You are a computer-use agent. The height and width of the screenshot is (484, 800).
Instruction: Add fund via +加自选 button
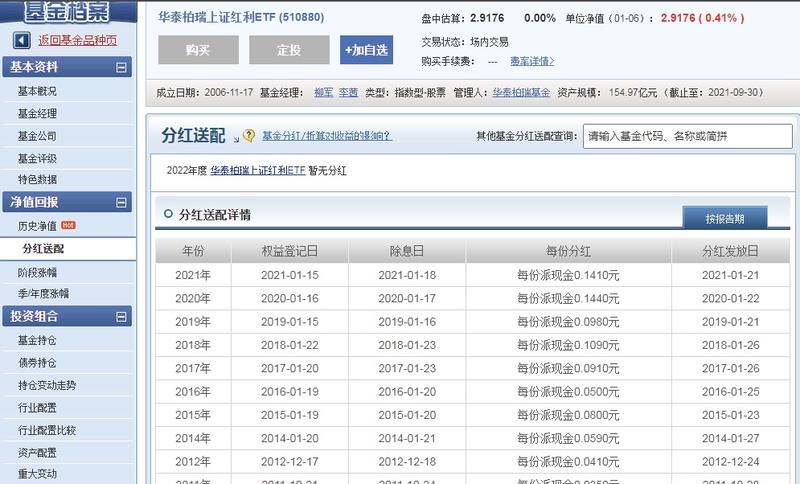click(x=366, y=50)
